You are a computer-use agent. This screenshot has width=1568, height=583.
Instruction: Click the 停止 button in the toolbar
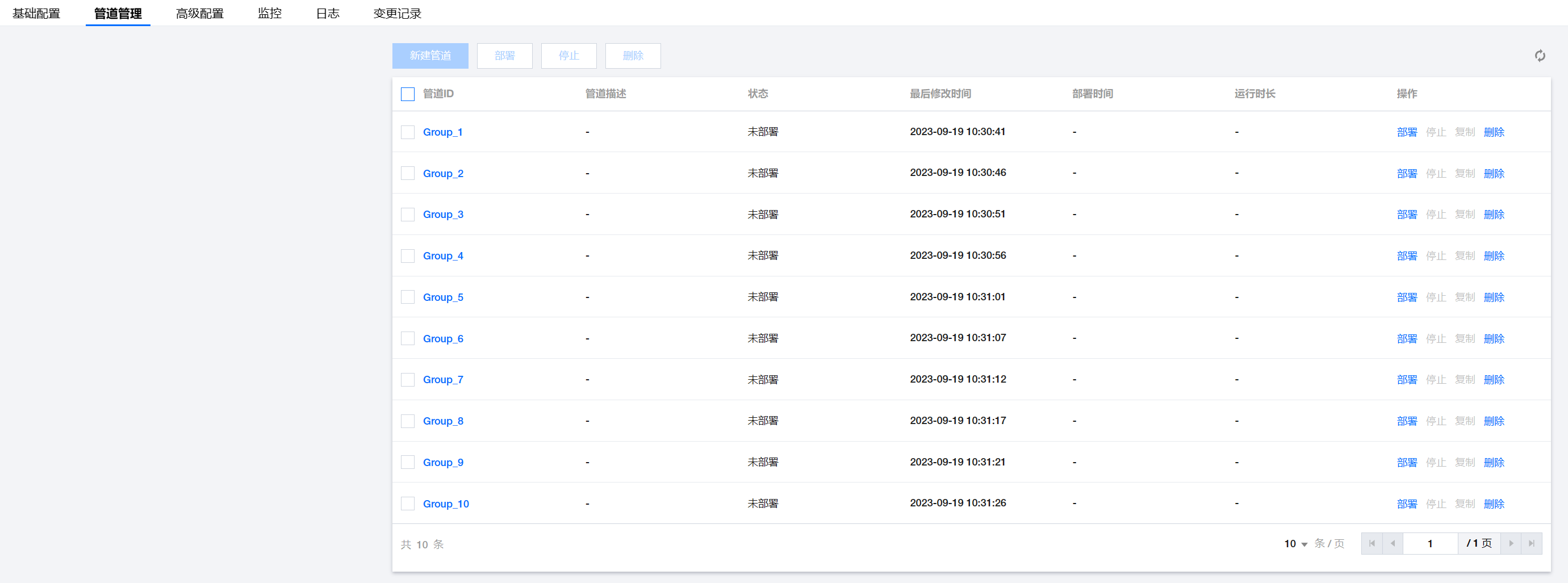pyautogui.click(x=568, y=56)
